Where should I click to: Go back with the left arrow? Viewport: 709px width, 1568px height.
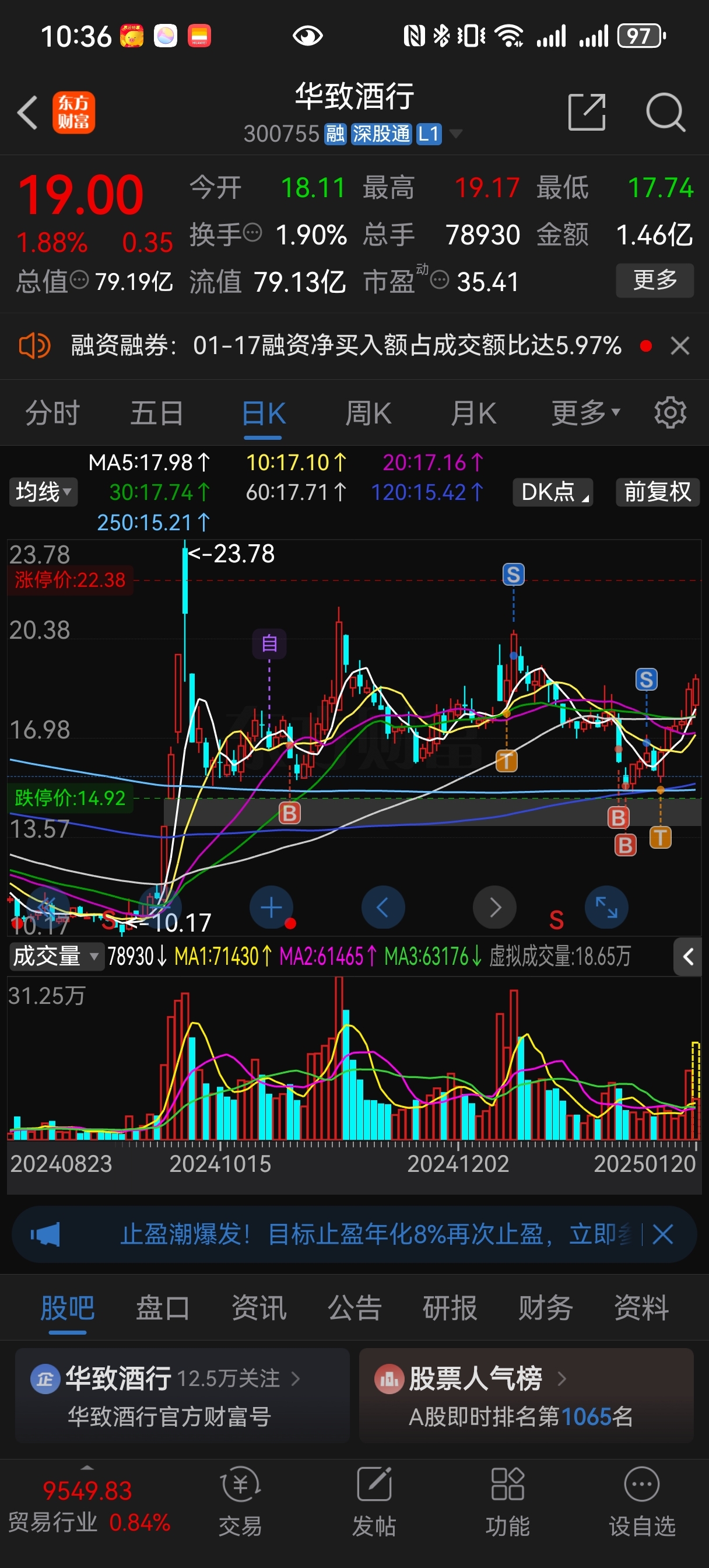[x=27, y=113]
